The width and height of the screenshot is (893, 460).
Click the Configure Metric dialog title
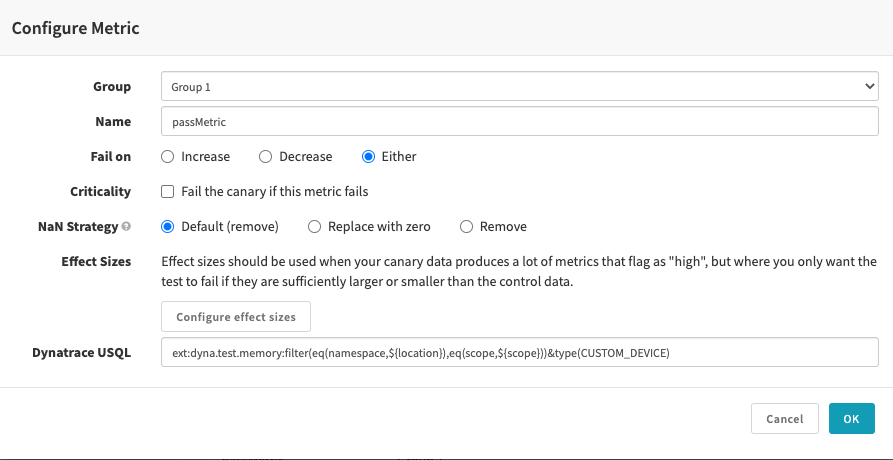(75, 28)
